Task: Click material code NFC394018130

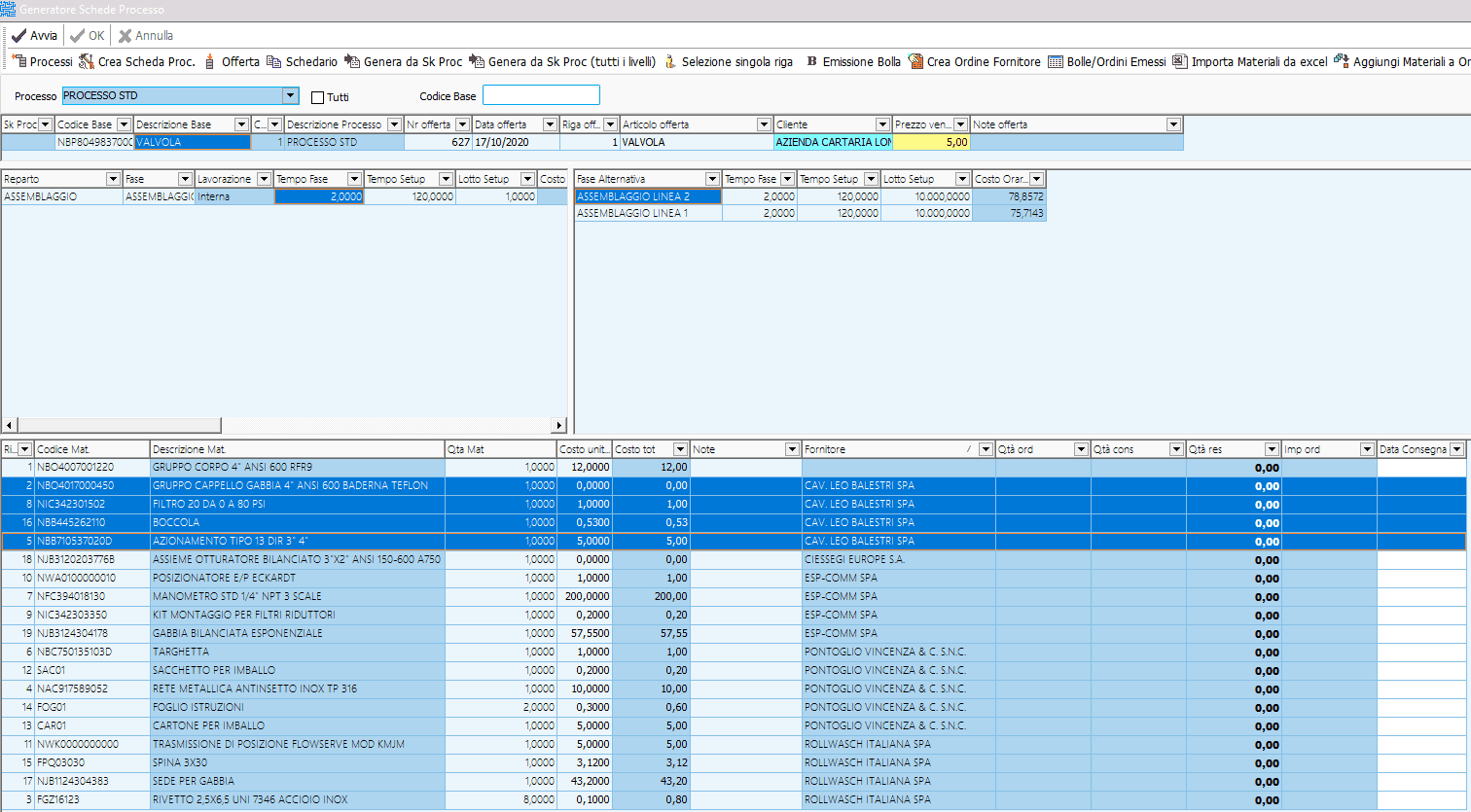Action: (x=92, y=596)
